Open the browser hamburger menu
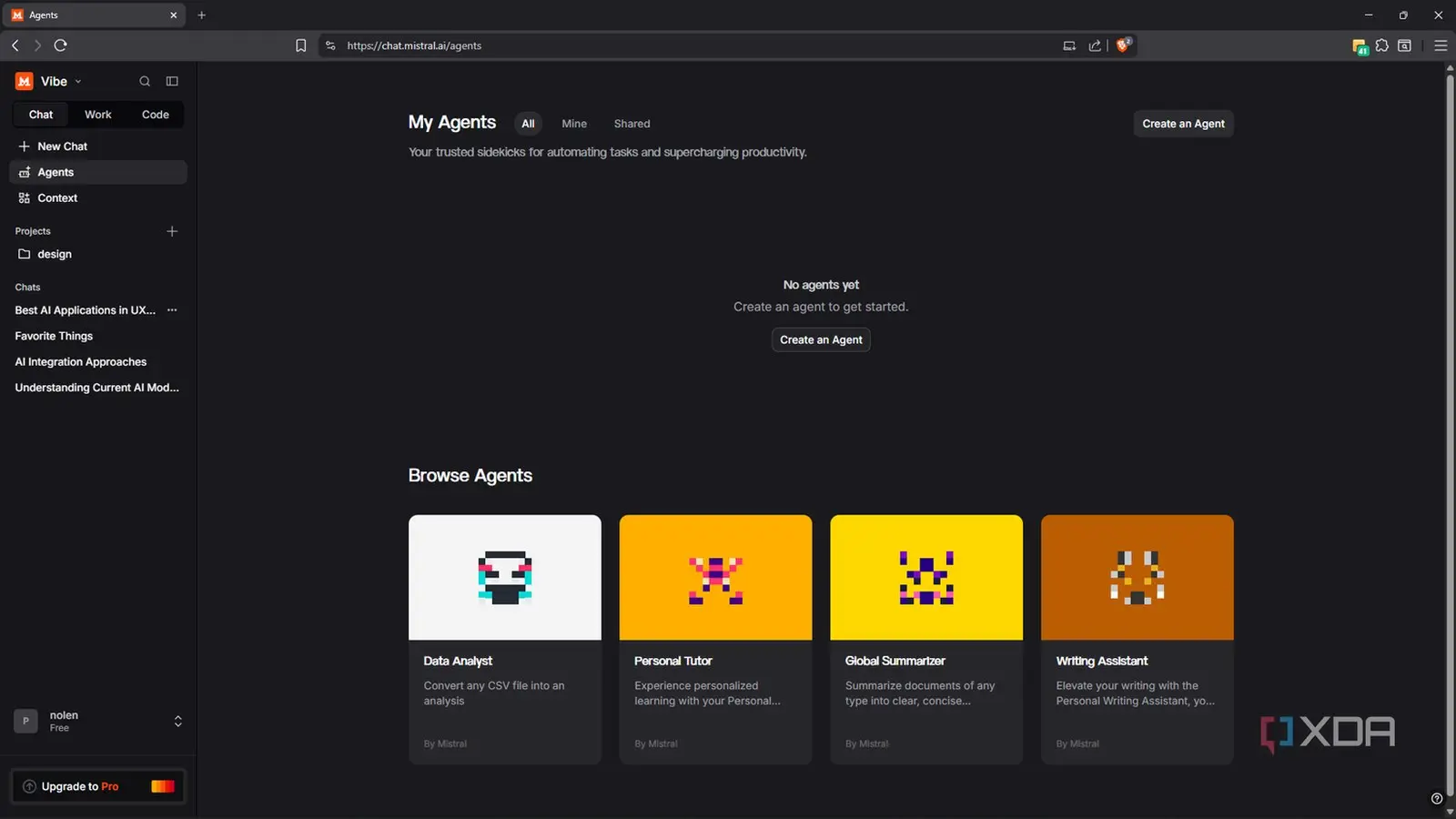Screen dimensions: 1456x819 [1441, 45]
